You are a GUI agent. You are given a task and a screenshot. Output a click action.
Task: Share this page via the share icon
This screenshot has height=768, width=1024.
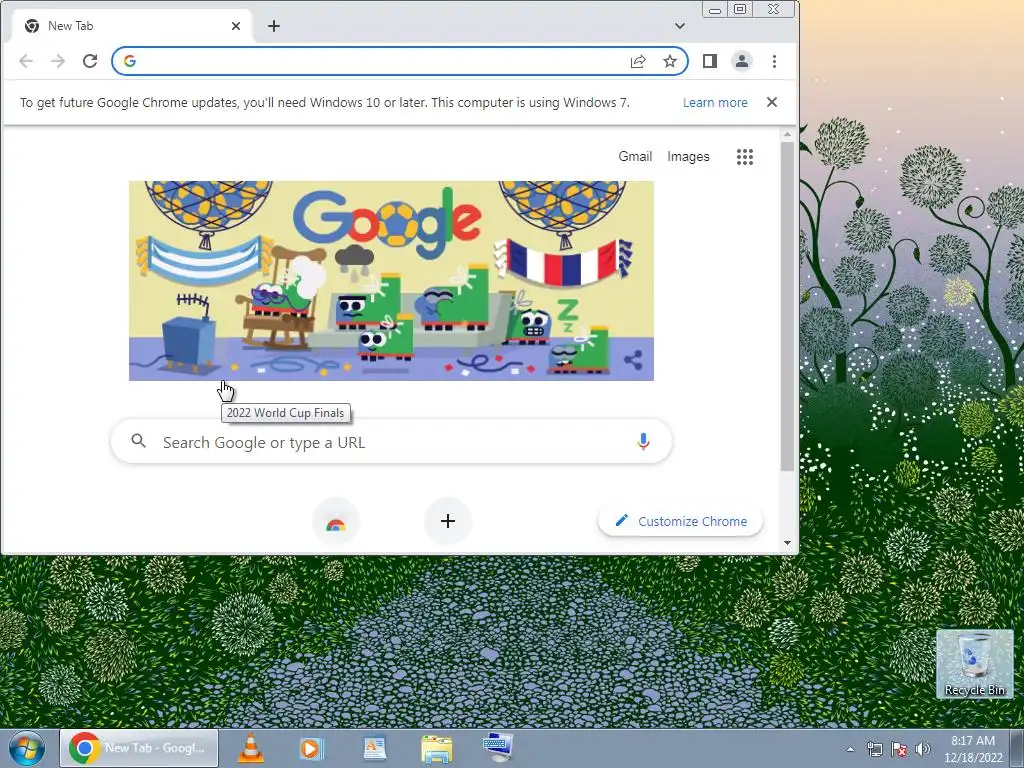click(638, 61)
